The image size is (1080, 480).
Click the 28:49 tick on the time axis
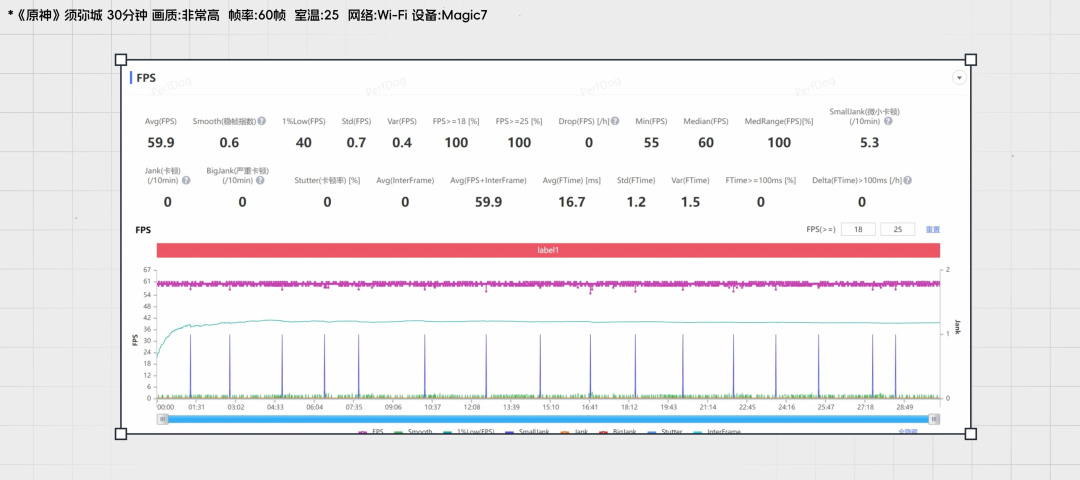coord(905,407)
